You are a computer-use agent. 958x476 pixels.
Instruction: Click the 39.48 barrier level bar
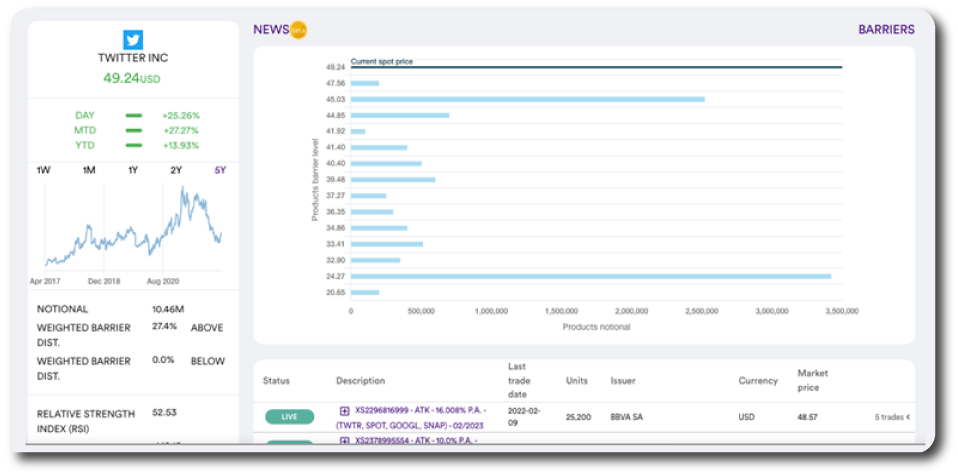click(393, 180)
